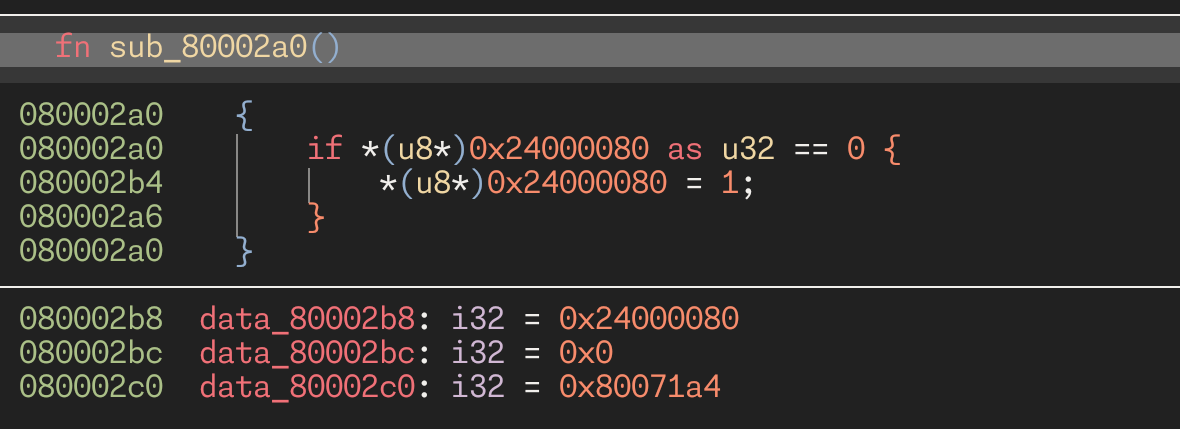This screenshot has height=429, width=1180.
Task: Click the u32 cast type
Action: (x=748, y=149)
